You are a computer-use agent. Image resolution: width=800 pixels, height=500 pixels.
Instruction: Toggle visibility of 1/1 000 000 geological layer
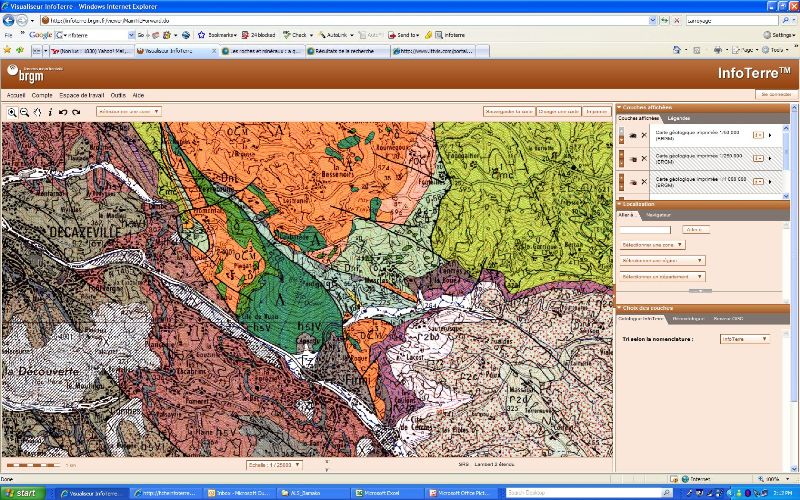point(633,182)
